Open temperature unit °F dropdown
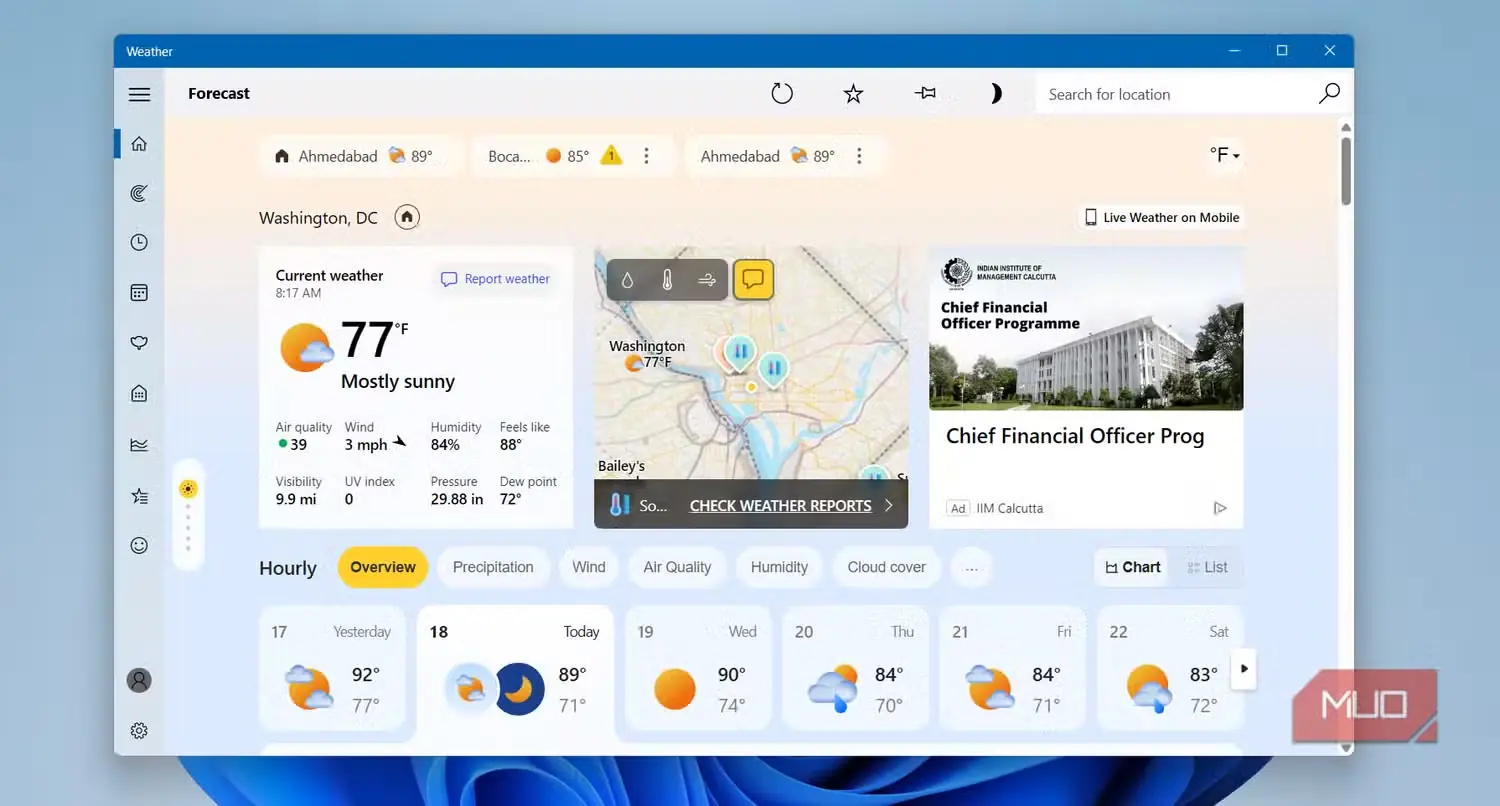Screen dimensions: 1500x806 click(x=1224, y=155)
